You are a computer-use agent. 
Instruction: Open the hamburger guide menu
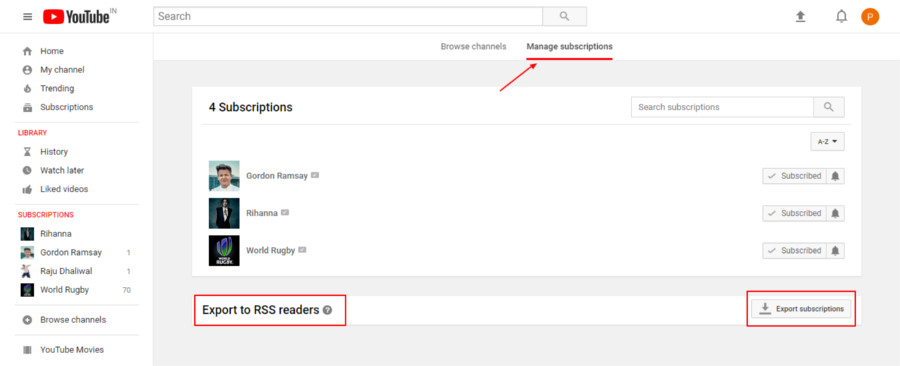coord(28,17)
